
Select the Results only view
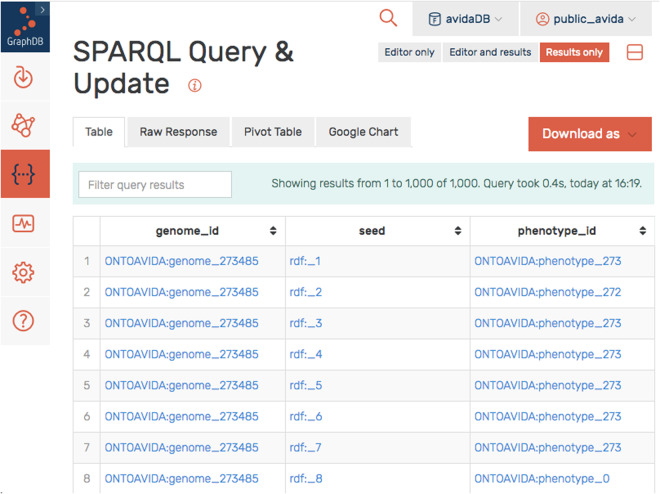click(x=574, y=52)
